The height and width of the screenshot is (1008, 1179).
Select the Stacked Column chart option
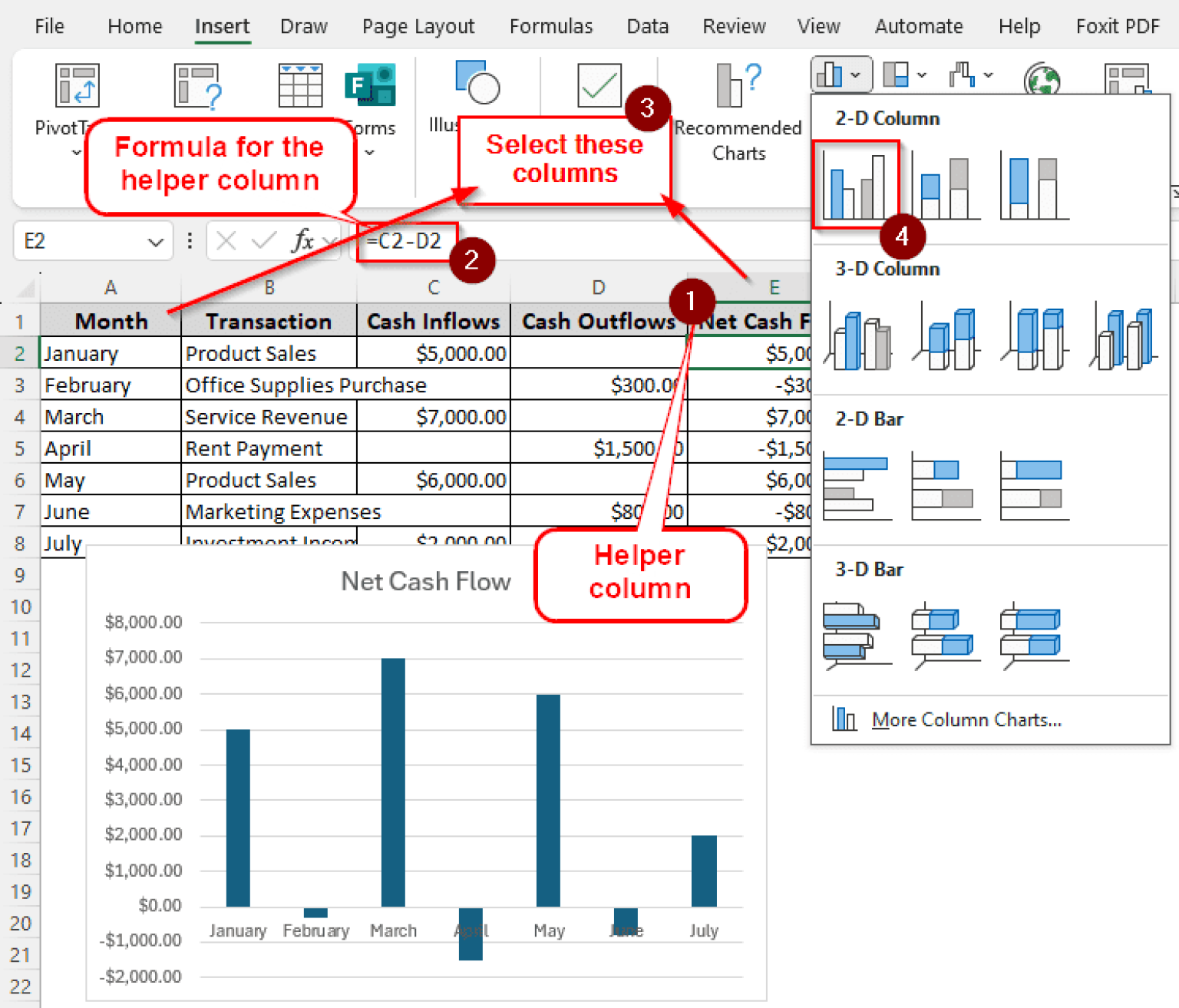point(946,184)
